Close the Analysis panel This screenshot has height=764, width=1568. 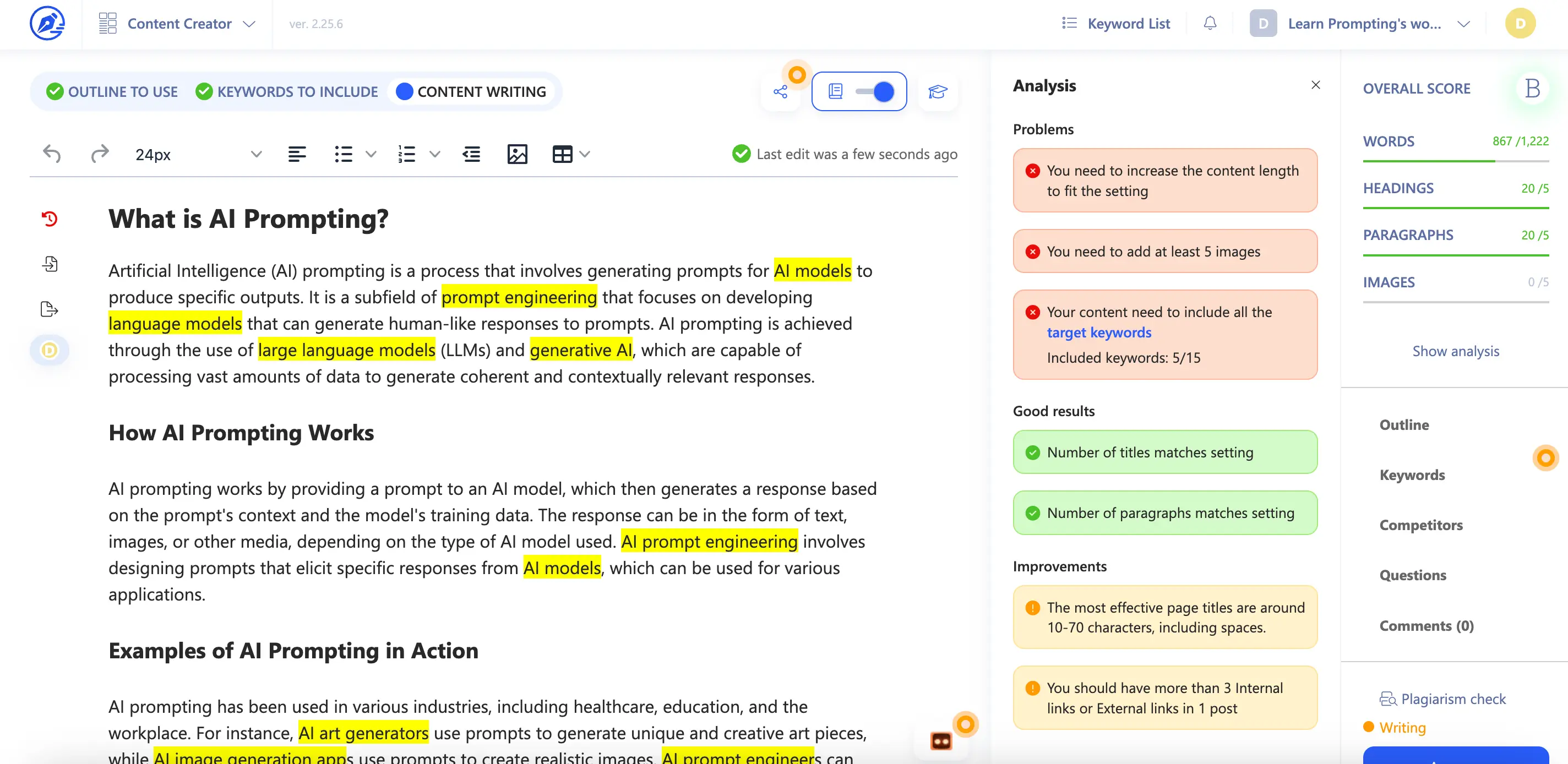[x=1315, y=85]
